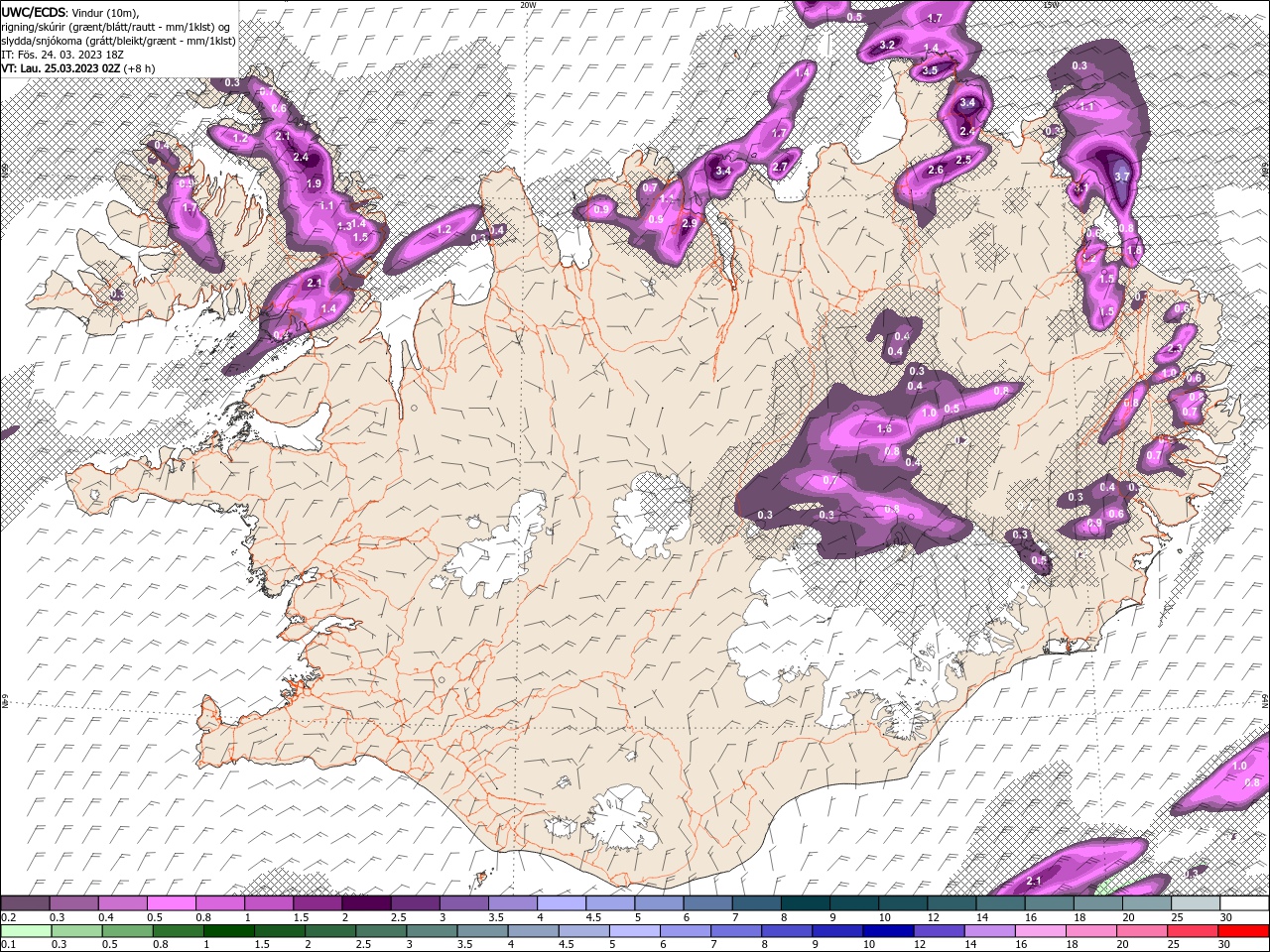Click the white swatch at 30 in upper legend row
The width and height of the screenshot is (1270, 952).
[1243, 903]
